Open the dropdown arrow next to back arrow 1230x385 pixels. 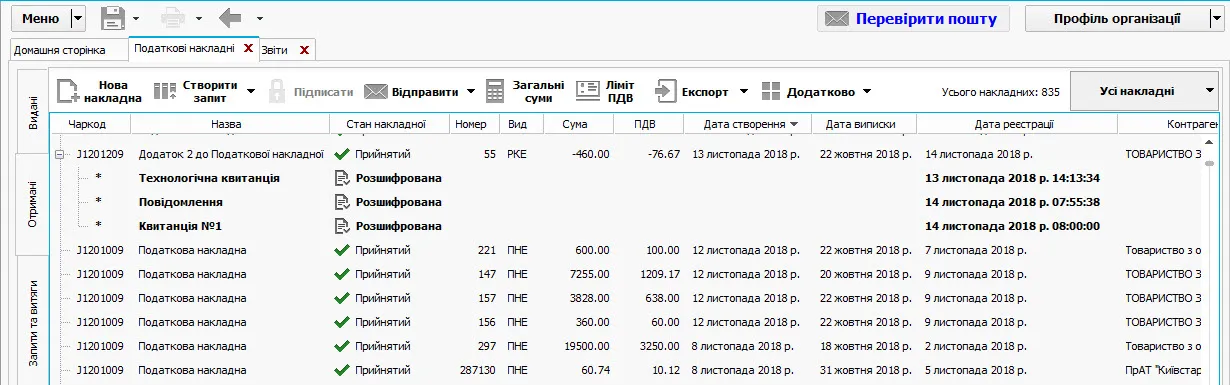pos(260,18)
